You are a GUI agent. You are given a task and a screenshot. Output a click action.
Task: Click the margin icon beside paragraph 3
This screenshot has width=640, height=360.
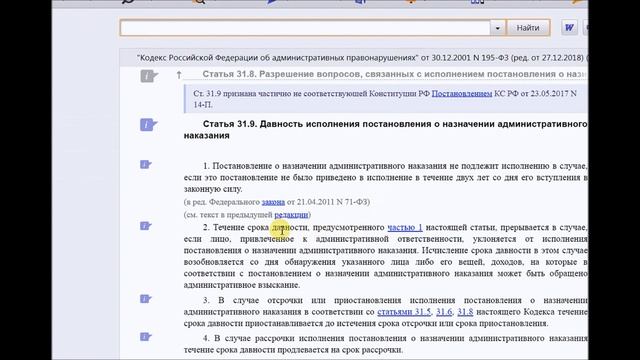[146, 299]
